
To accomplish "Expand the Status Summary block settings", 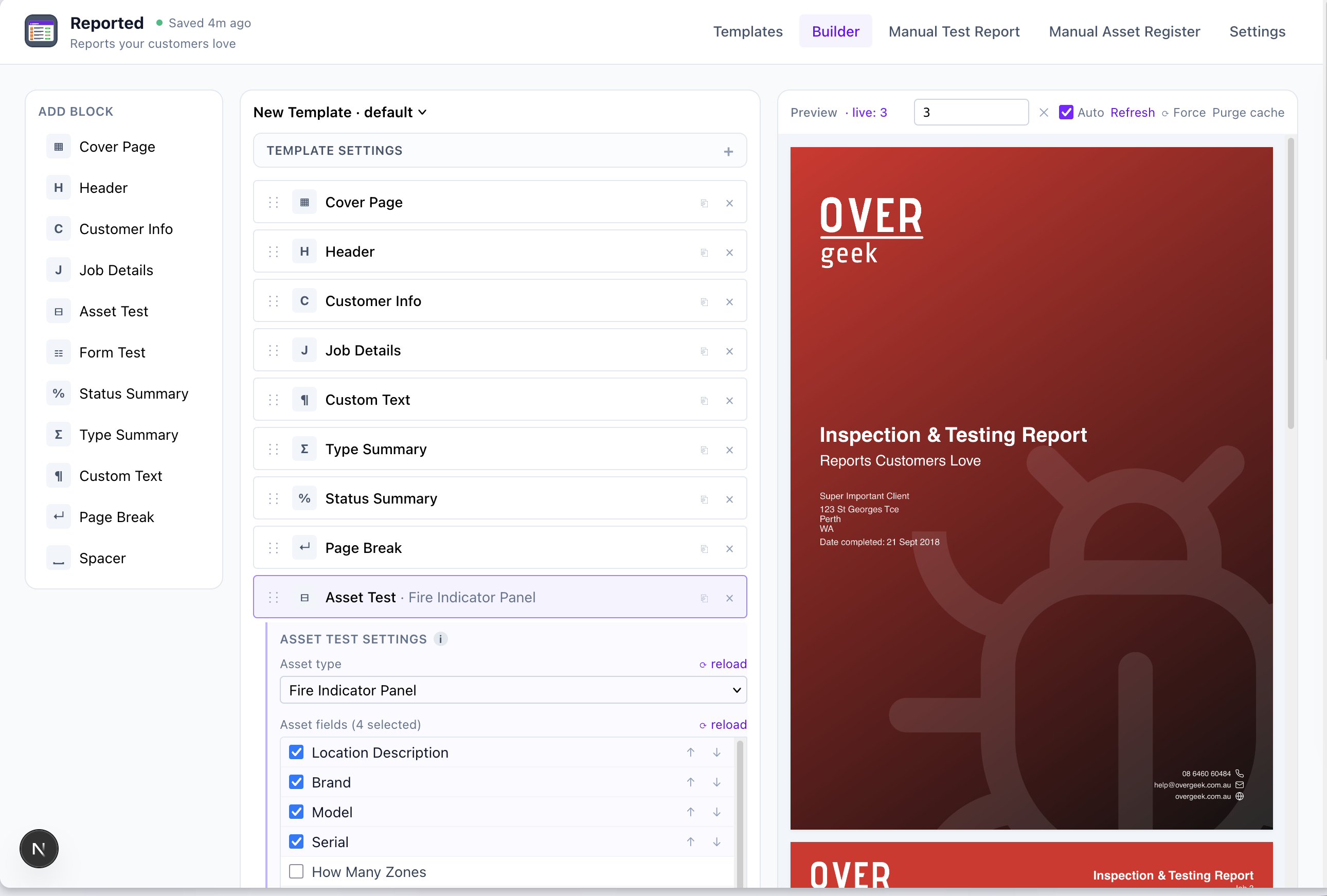I will 499,498.
